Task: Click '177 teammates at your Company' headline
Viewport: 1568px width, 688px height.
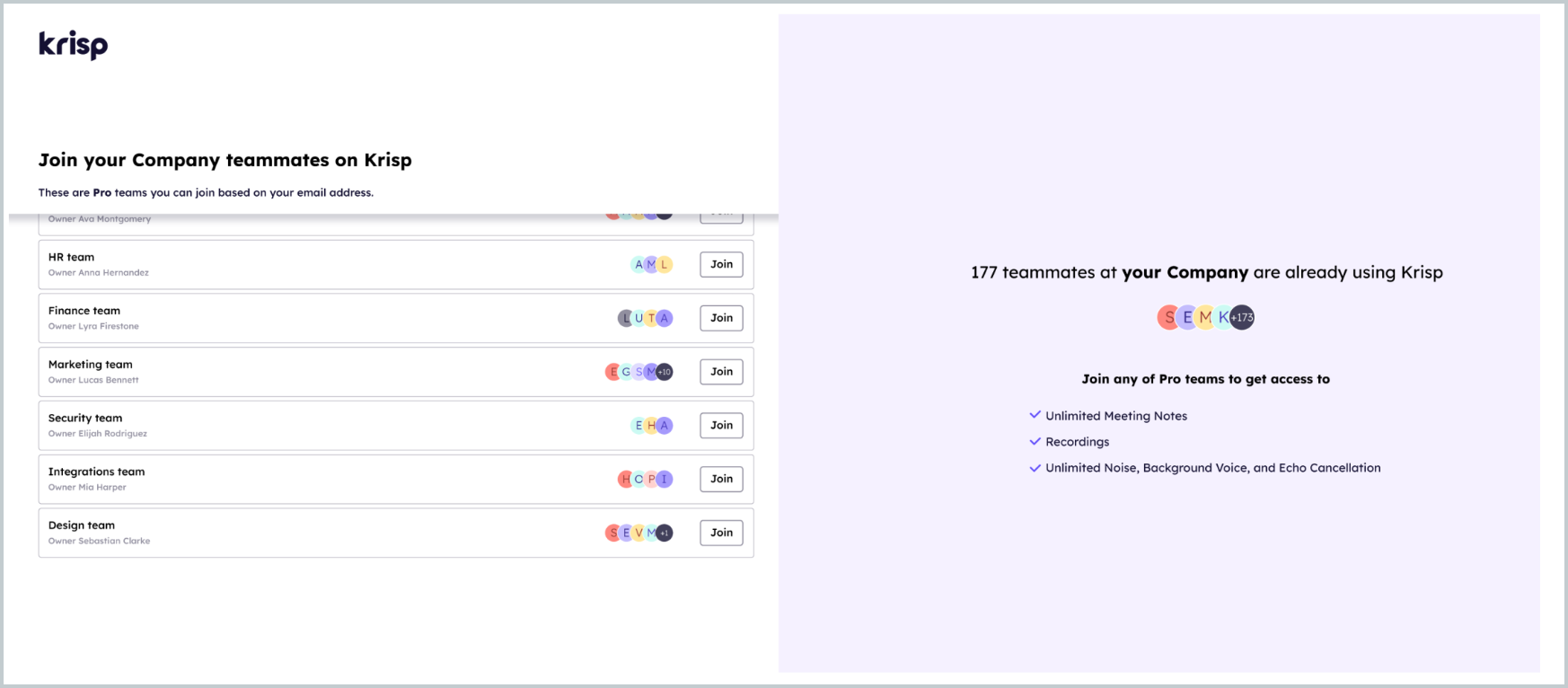Action: coord(1207,272)
